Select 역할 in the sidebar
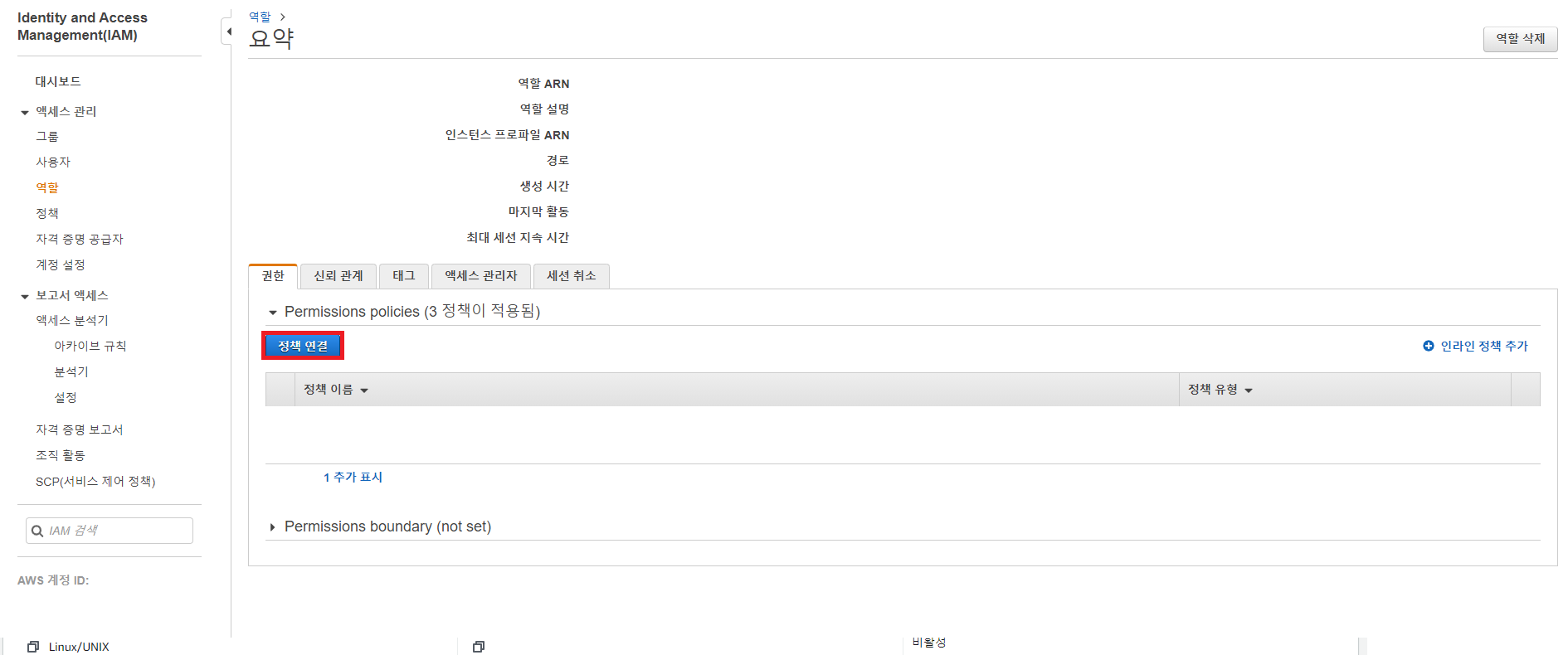This screenshot has height=655, width=1568. point(47,187)
